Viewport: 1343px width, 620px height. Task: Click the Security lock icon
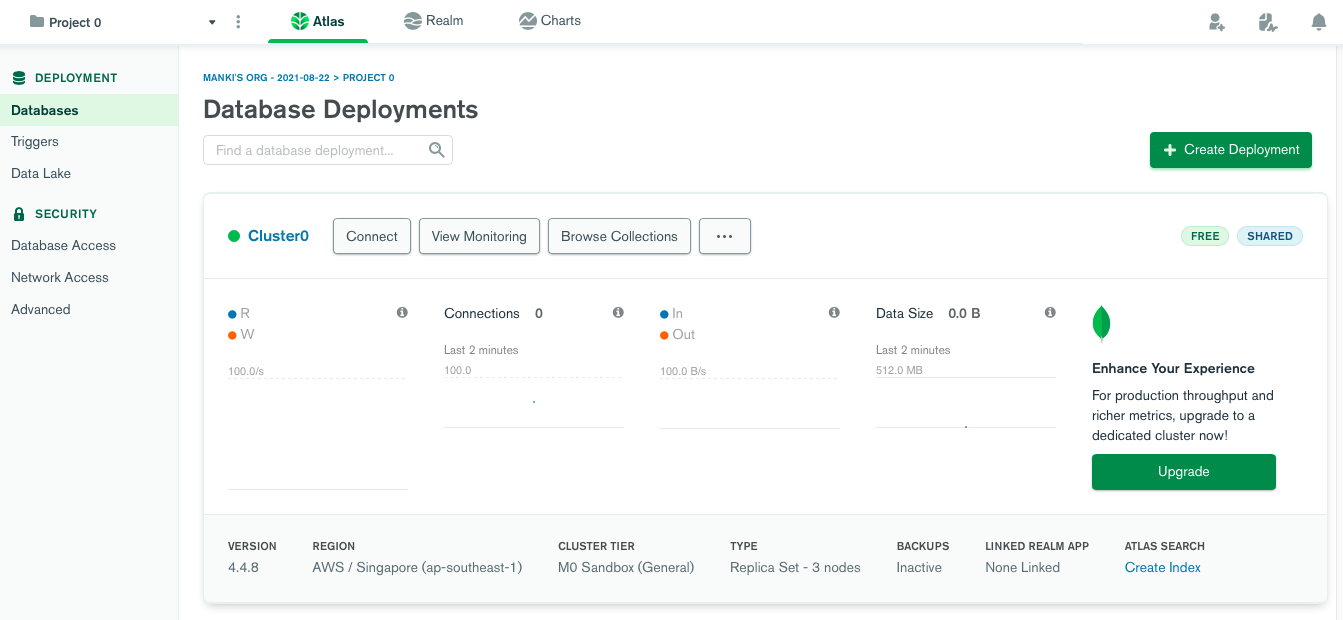18,214
